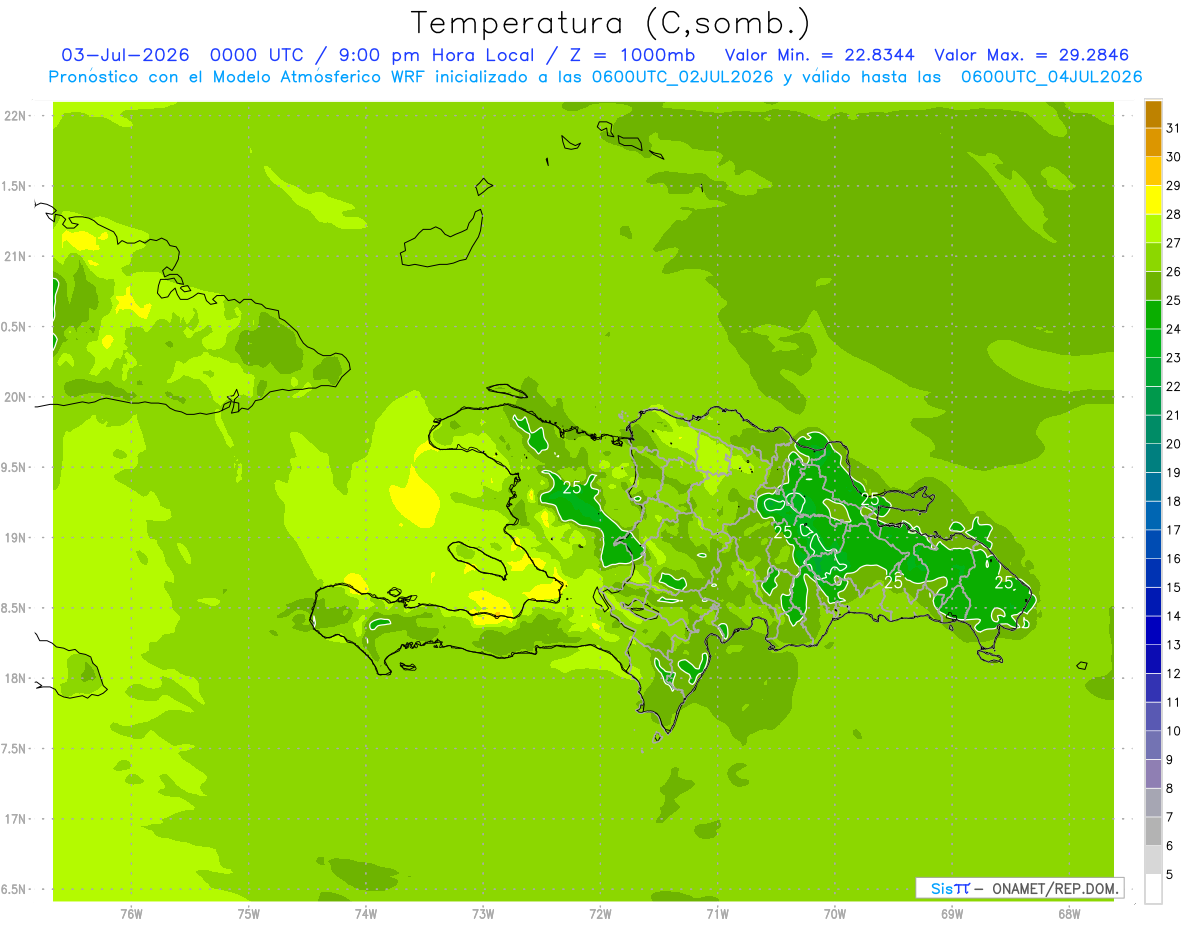The width and height of the screenshot is (1200, 927).
Task: Click the colorbar label '27'
Action: pyautogui.click(x=1174, y=243)
